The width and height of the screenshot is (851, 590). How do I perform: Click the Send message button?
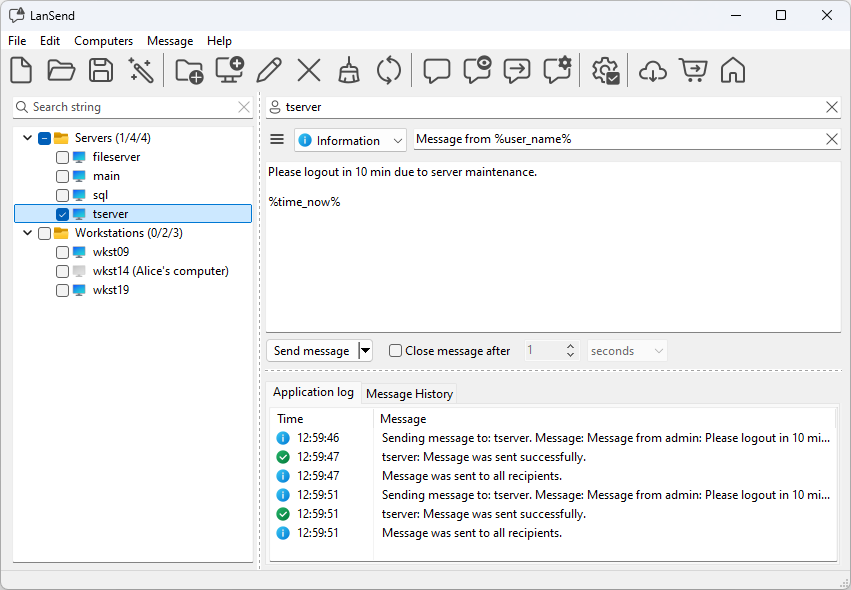[x=311, y=351]
